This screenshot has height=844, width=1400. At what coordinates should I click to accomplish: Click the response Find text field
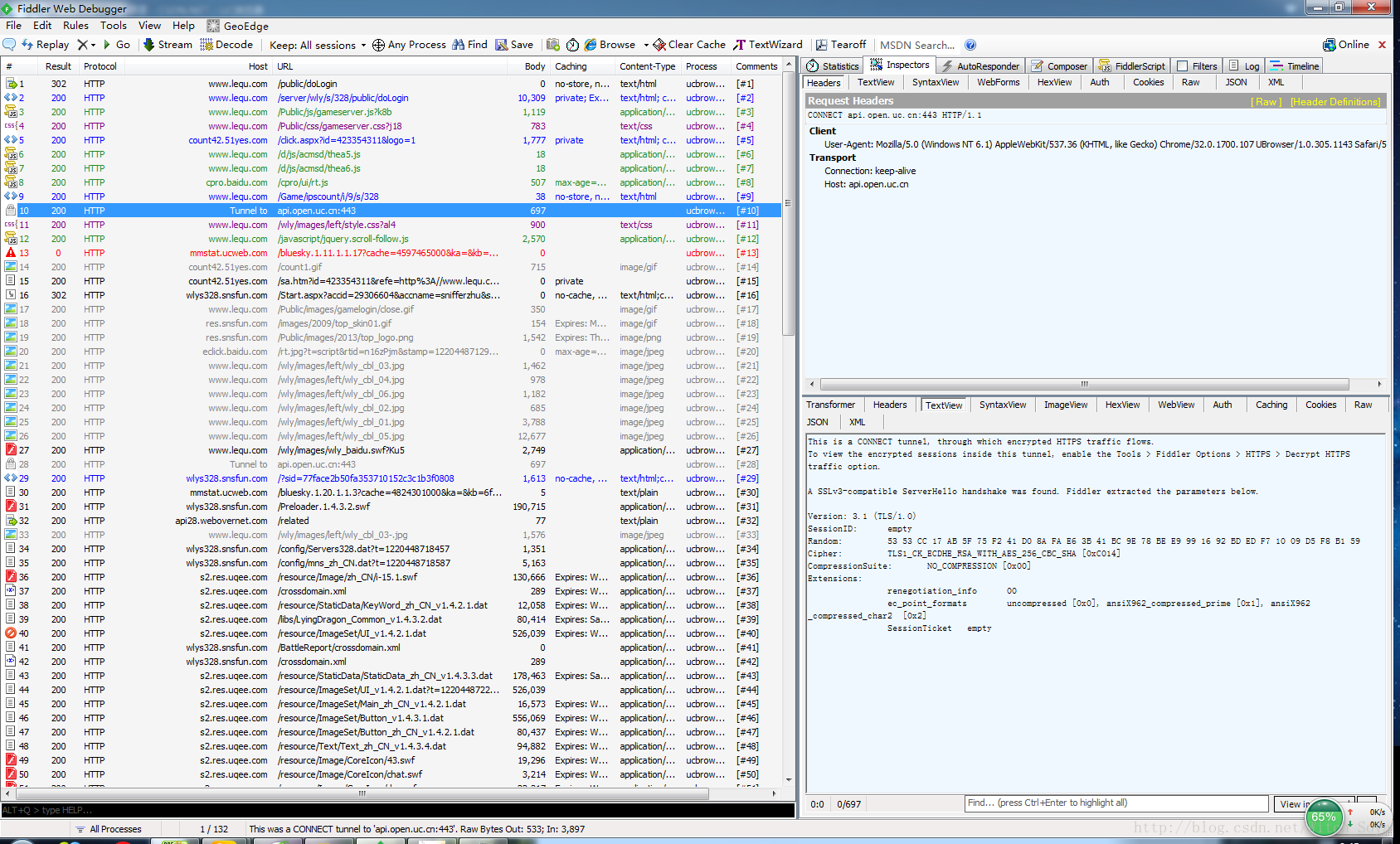coord(1116,803)
